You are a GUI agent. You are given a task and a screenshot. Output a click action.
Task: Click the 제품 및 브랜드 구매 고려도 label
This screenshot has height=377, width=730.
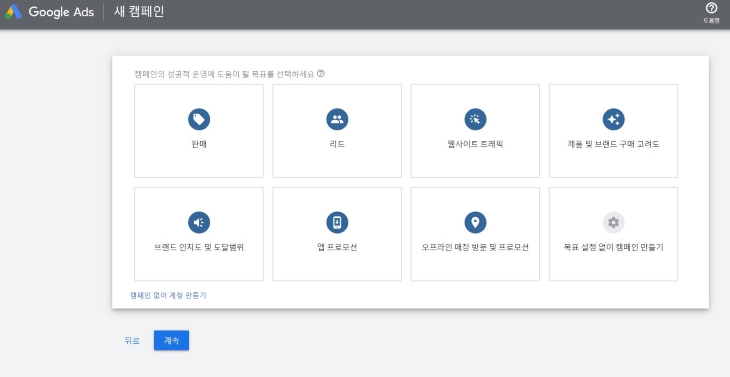click(613, 144)
